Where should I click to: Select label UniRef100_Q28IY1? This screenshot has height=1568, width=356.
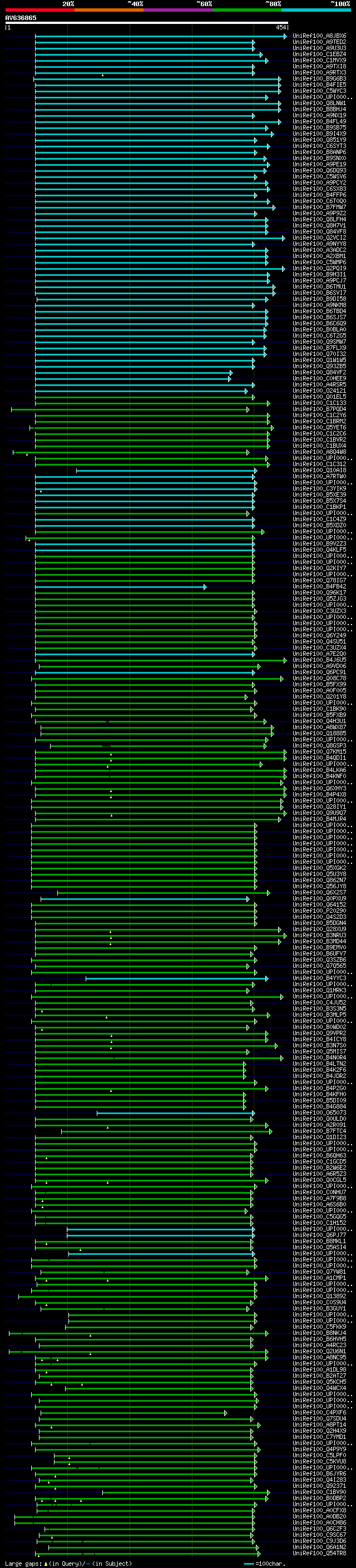click(319, 807)
